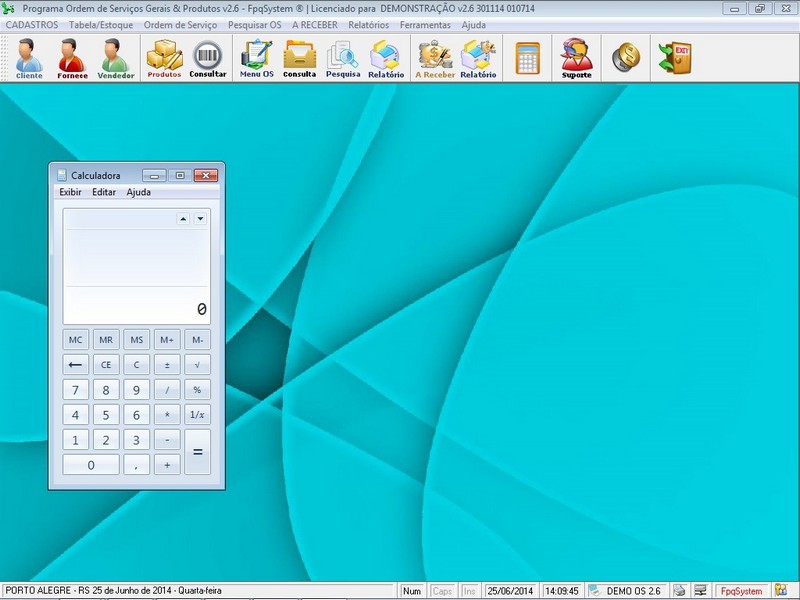Click the M- memory subtract button
800x600 pixels.
[x=197, y=340]
